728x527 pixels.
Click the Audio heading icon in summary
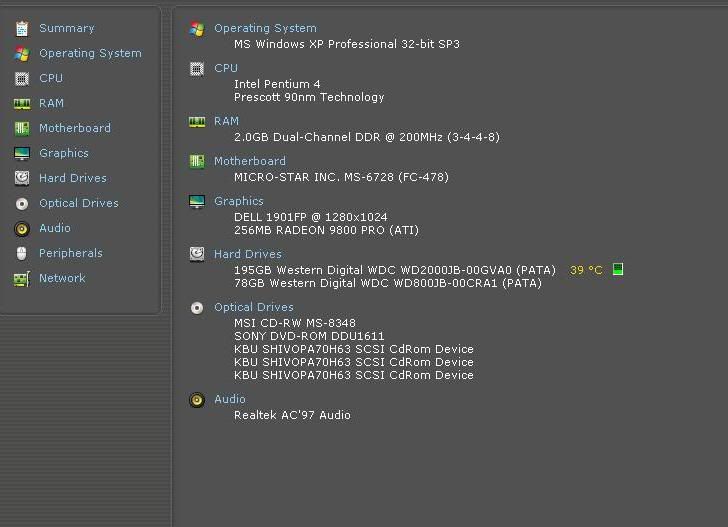tap(197, 400)
